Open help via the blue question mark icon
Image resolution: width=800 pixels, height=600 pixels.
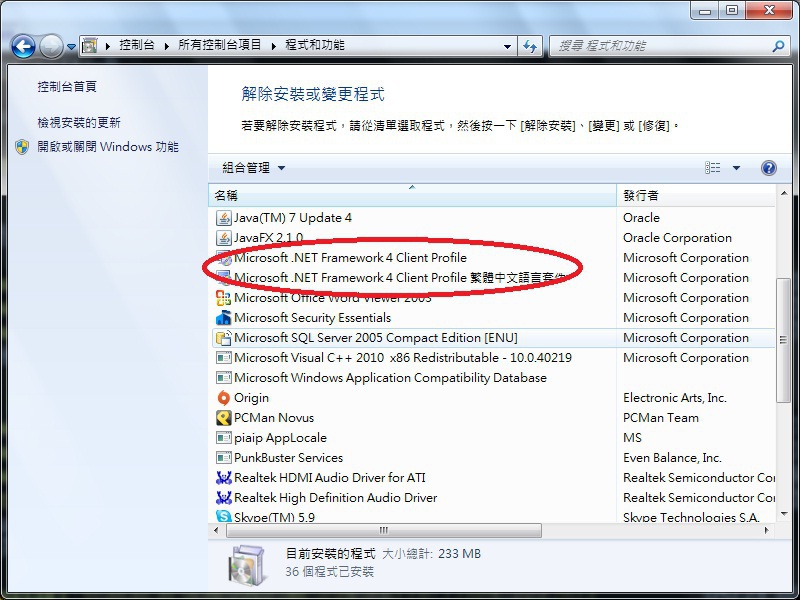[x=769, y=168]
